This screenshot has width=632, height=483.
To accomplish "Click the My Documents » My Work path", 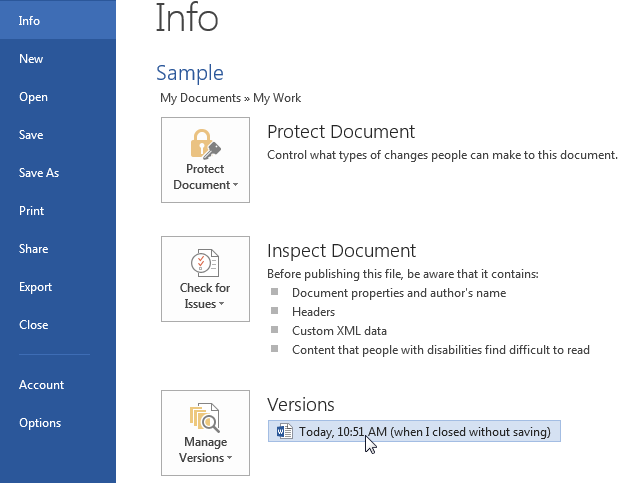I will click(x=231, y=98).
